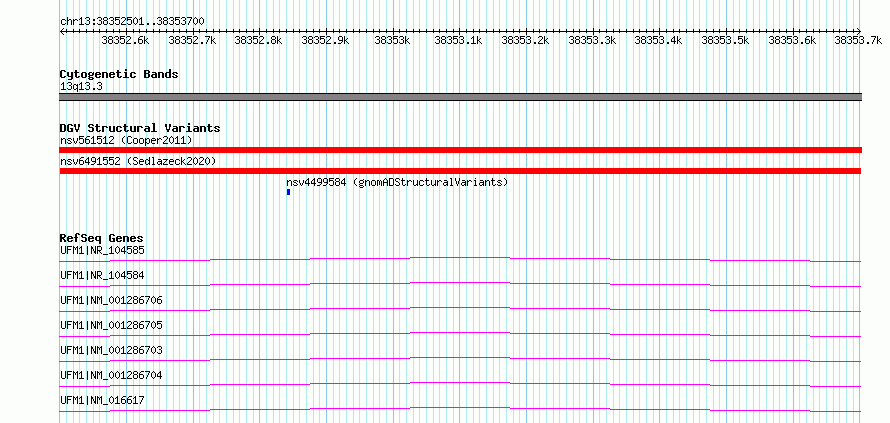Open variant nsv4499584 (gnomADStructuralVariants) label
This screenshot has width=890, height=423.
(x=397, y=182)
